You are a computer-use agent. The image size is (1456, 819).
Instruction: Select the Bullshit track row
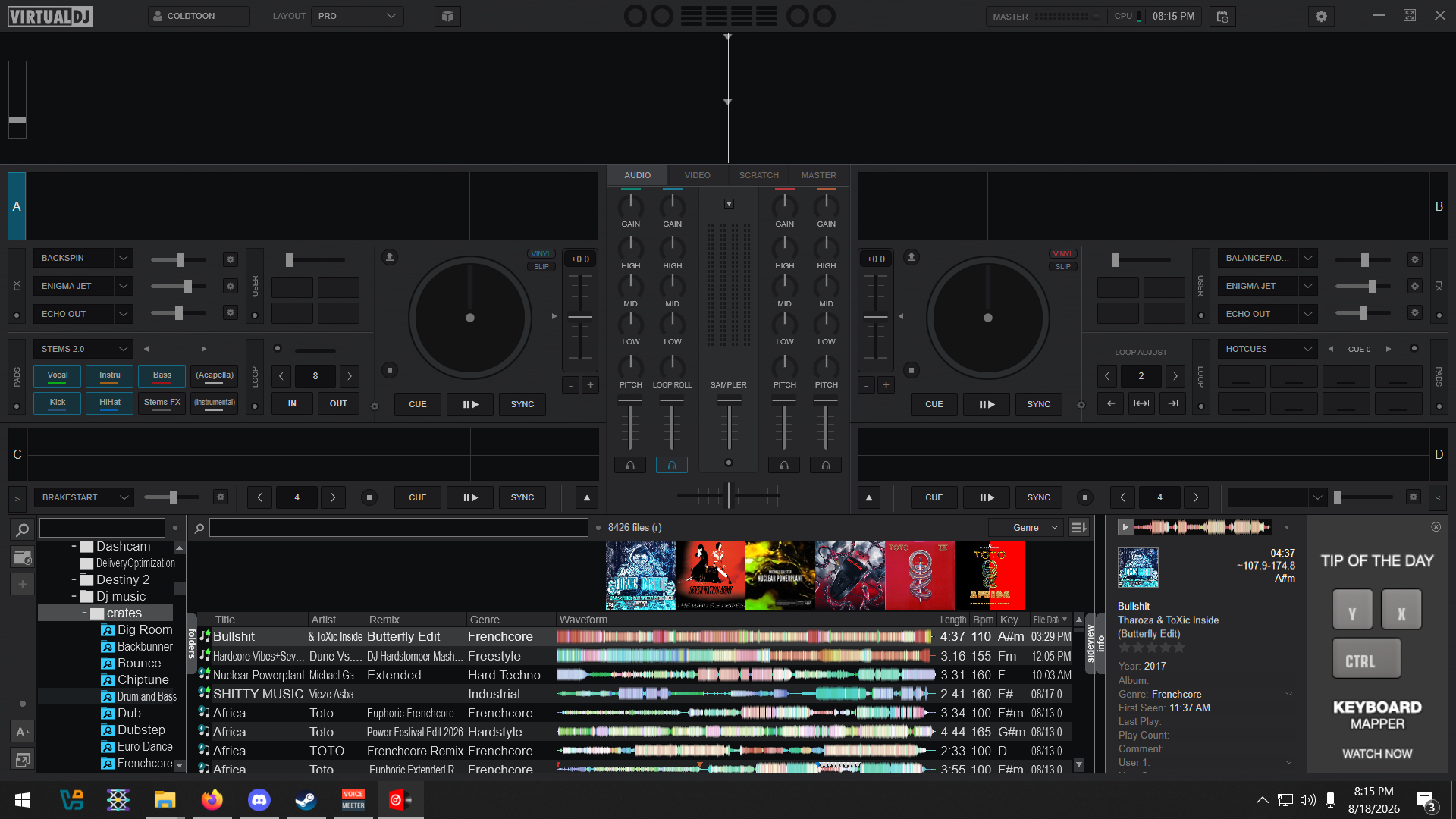tap(637, 637)
